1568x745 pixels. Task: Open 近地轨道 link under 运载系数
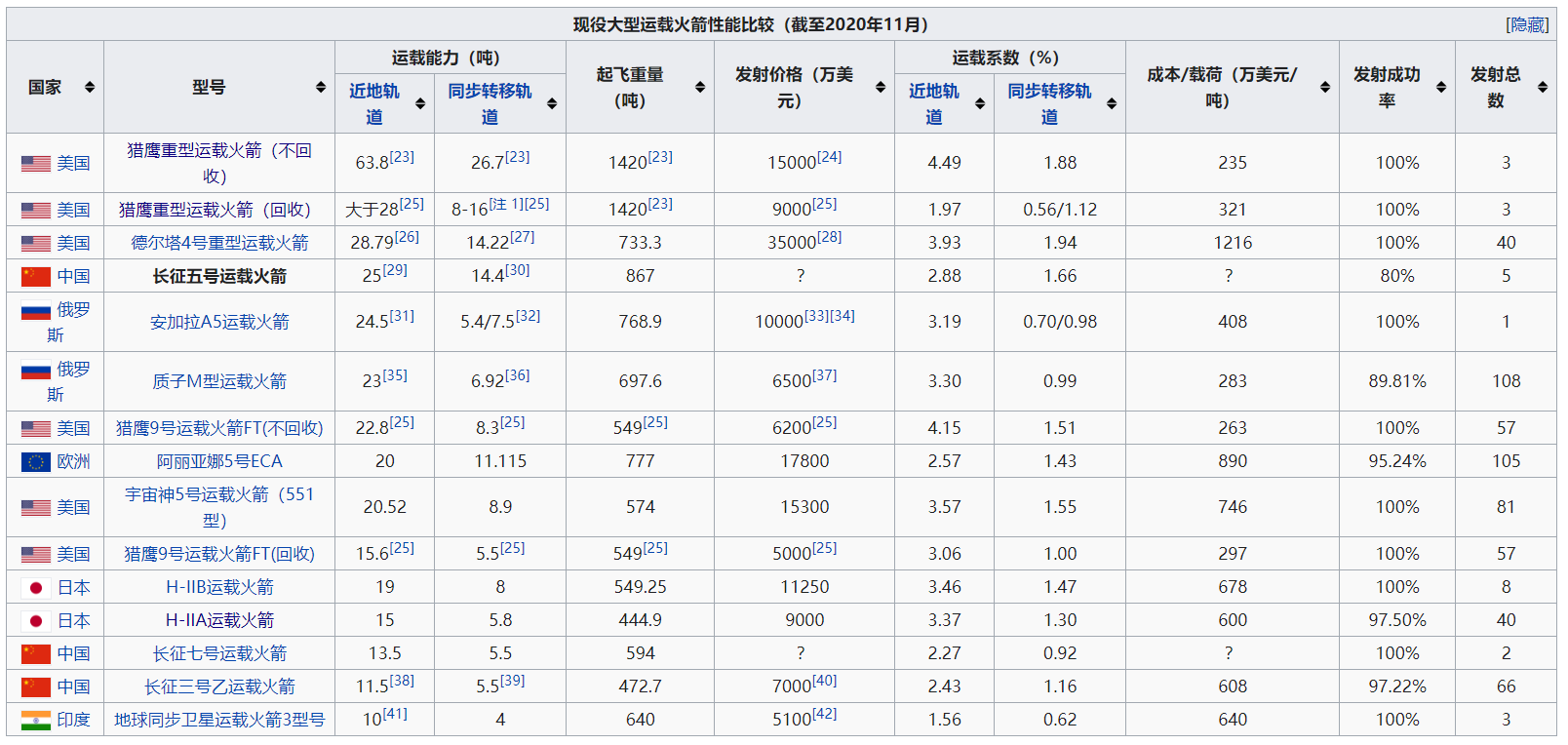pyautogui.click(x=934, y=103)
